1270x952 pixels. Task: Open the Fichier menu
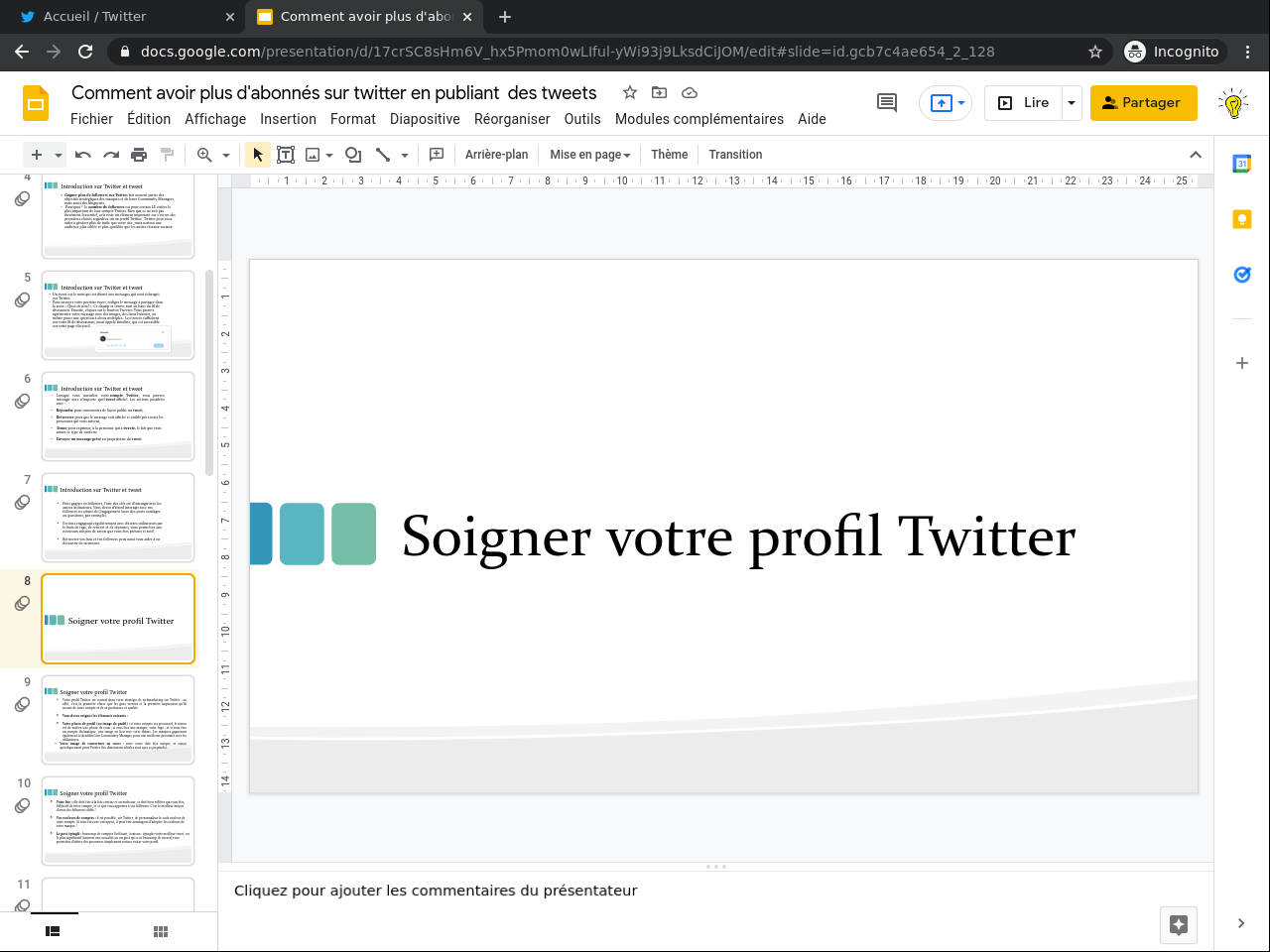(92, 119)
